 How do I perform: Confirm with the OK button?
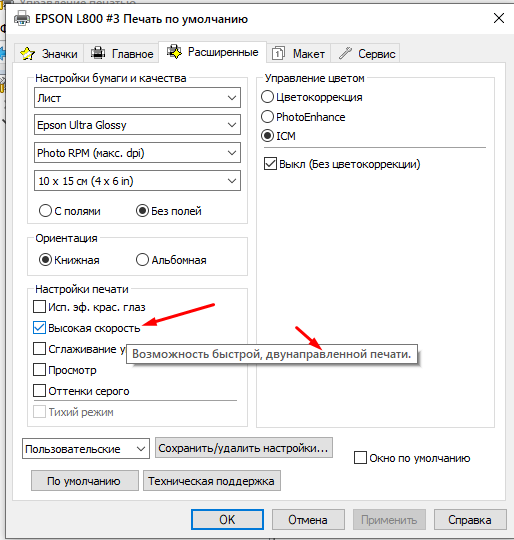[227, 519]
